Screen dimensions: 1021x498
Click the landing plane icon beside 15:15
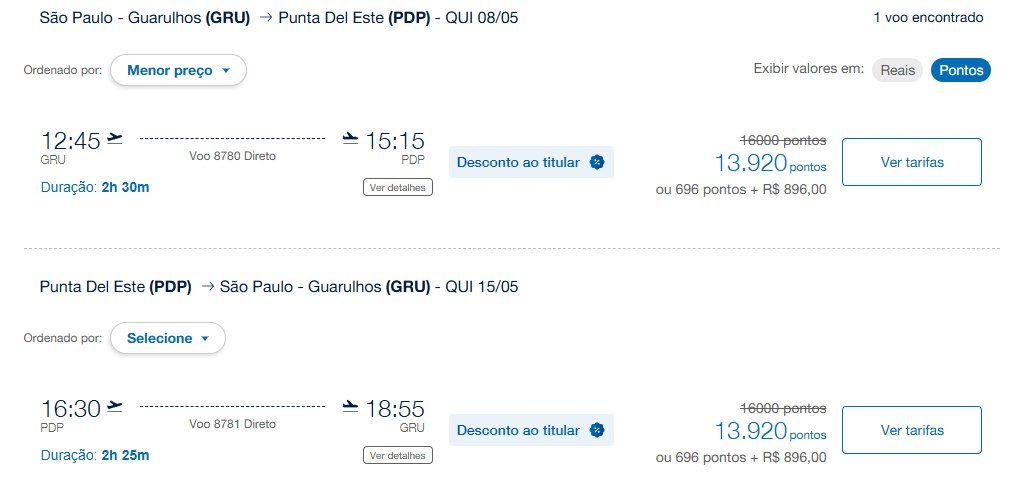pos(350,138)
